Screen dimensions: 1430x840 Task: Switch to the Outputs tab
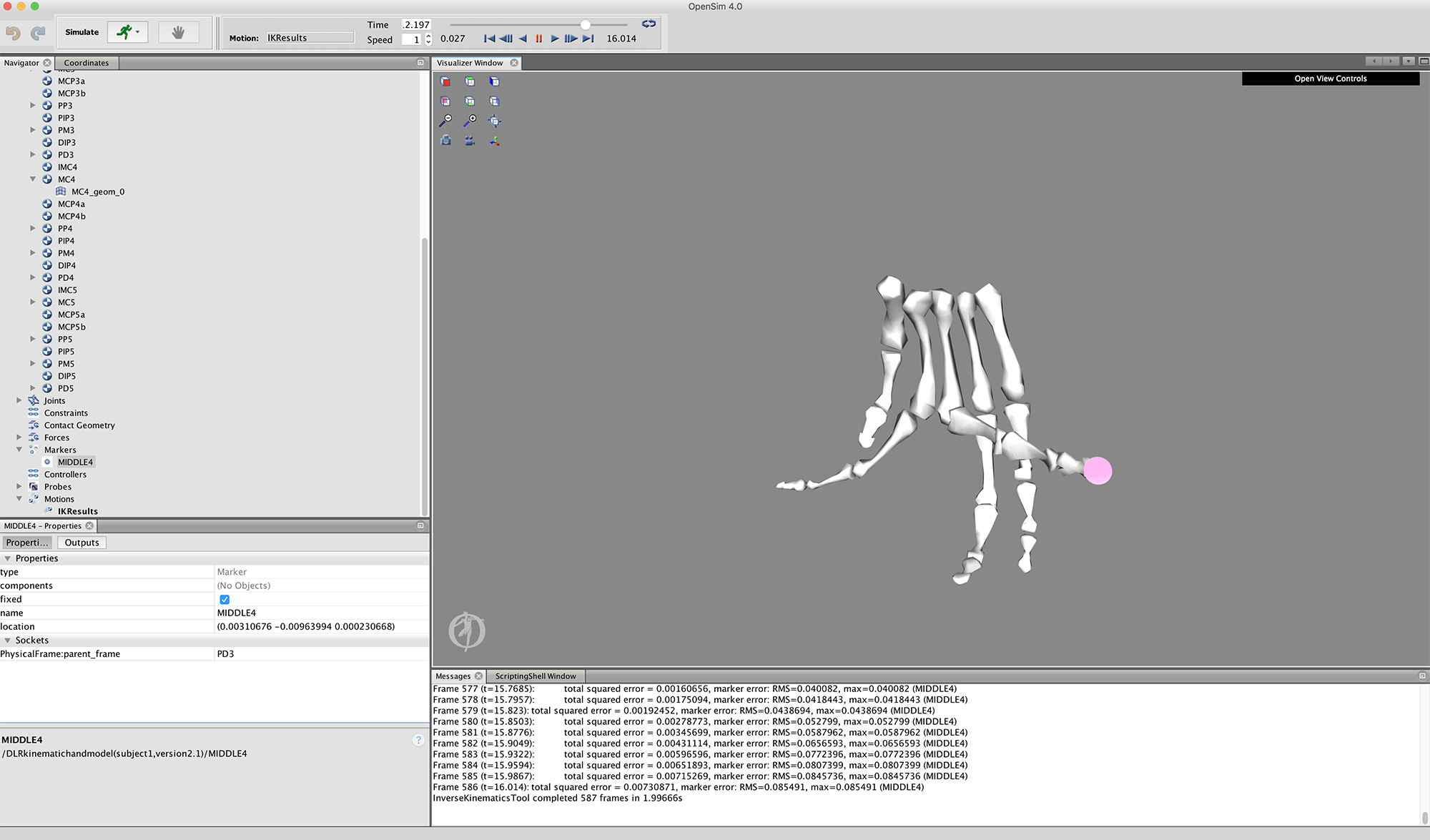tap(82, 543)
